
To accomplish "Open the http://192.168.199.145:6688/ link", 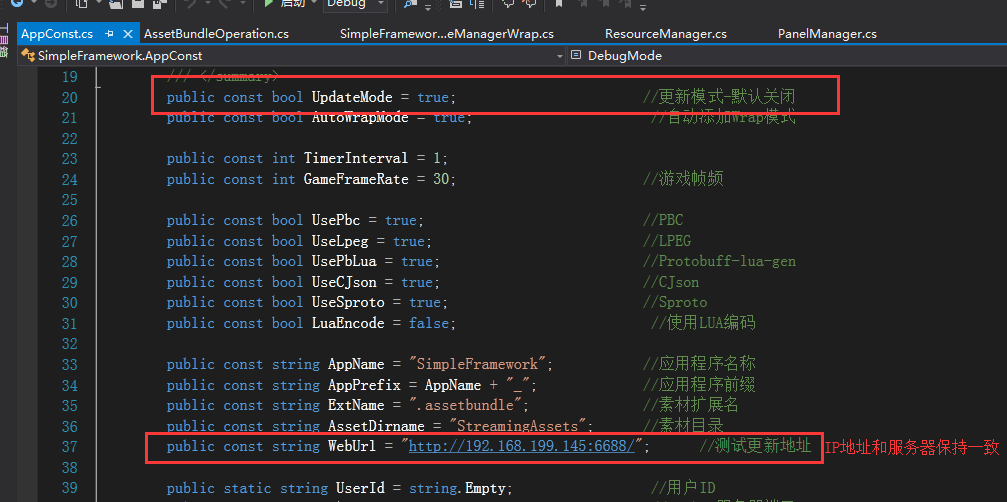I will coord(522,446).
